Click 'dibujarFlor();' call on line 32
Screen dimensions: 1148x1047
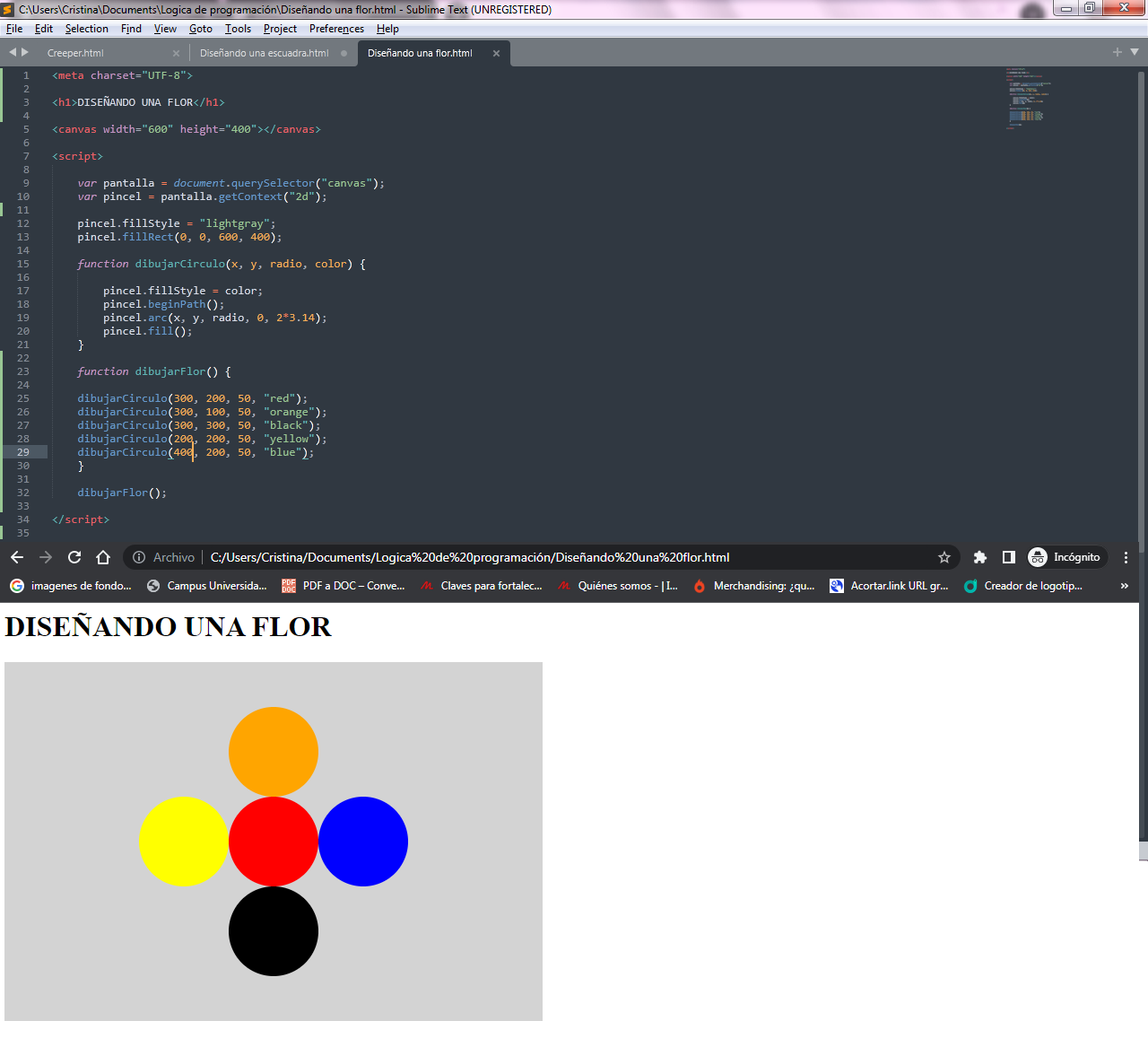(122, 493)
